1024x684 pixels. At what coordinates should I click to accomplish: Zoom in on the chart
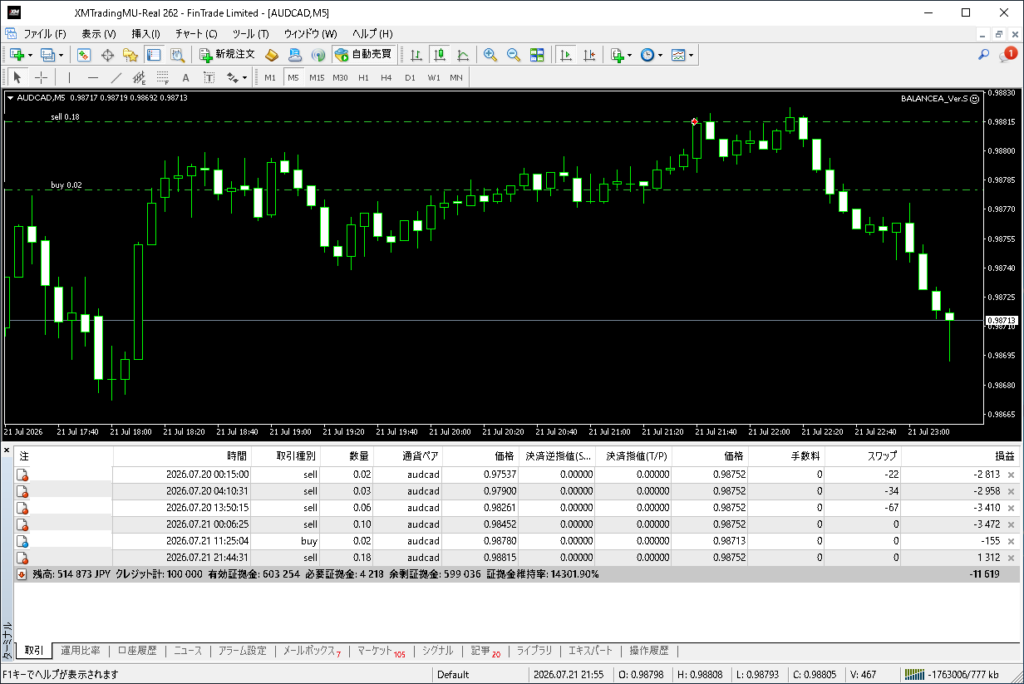pyautogui.click(x=490, y=55)
